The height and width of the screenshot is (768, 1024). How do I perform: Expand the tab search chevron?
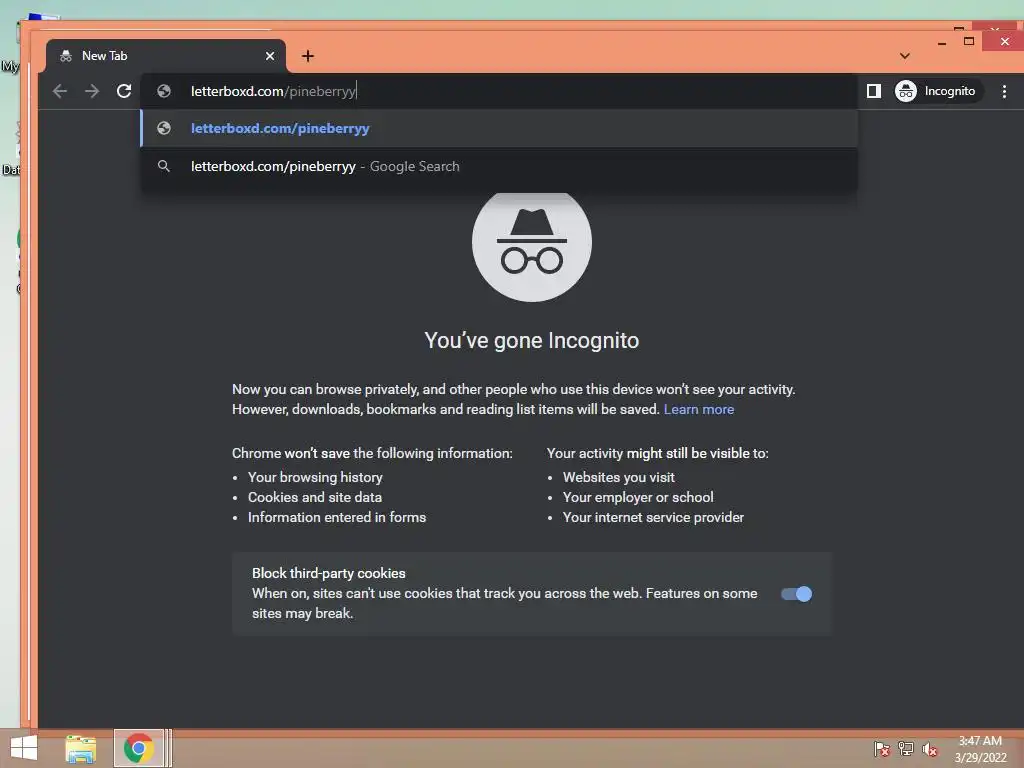[x=904, y=56]
